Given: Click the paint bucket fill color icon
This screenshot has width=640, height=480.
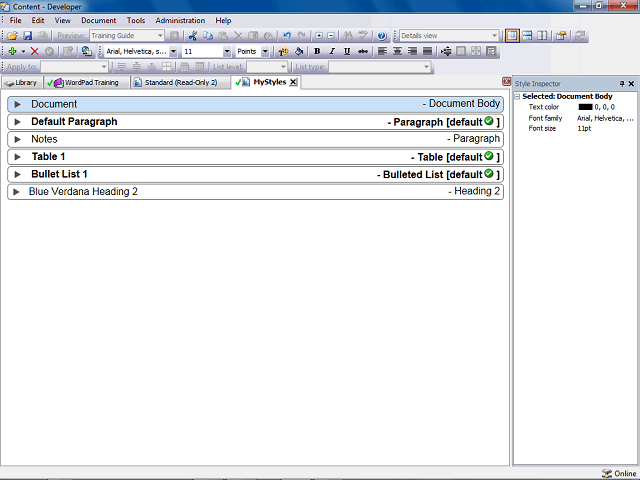Looking at the screenshot, I should (x=299, y=51).
